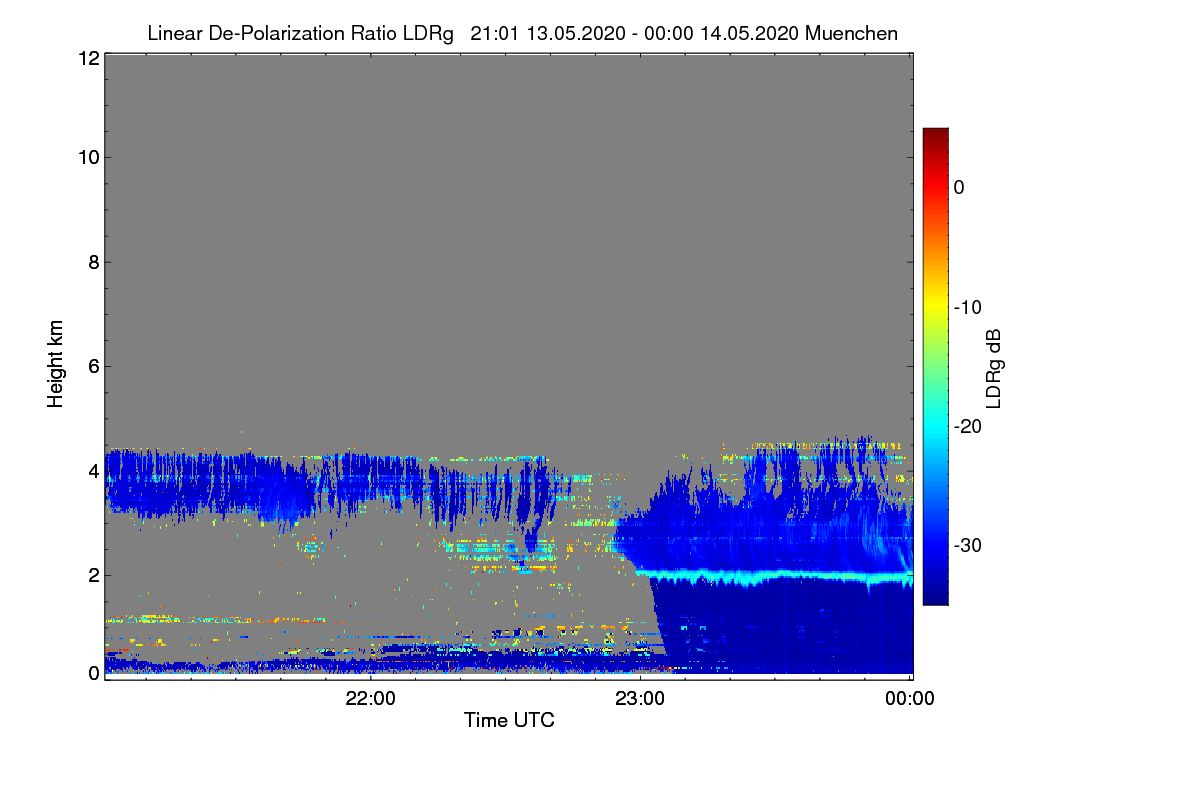This screenshot has width=1200, height=800.
Task: Click the height tick label 2
Action: pos(93,575)
